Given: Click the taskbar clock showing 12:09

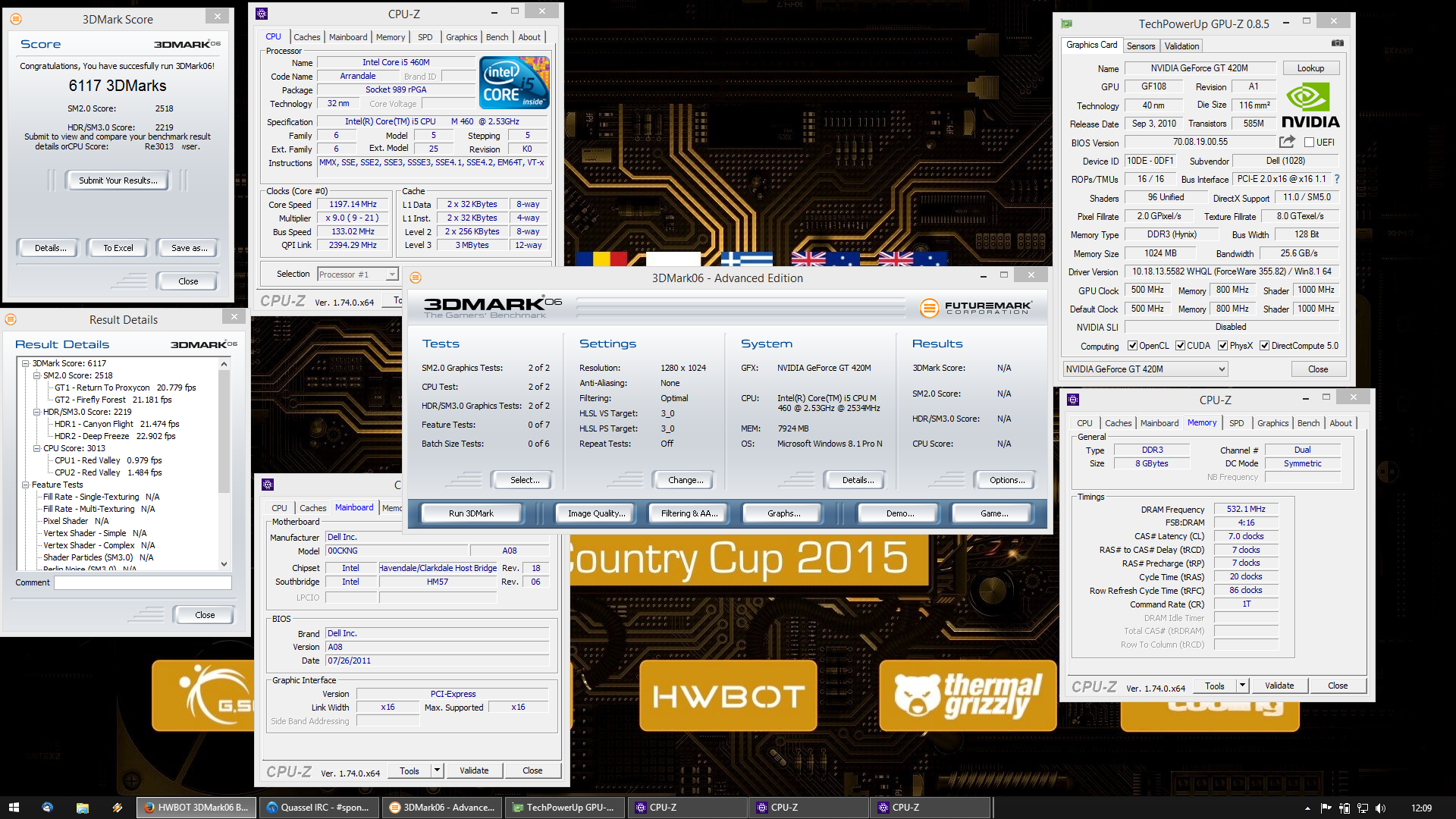Looking at the screenshot, I should click(x=1421, y=808).
